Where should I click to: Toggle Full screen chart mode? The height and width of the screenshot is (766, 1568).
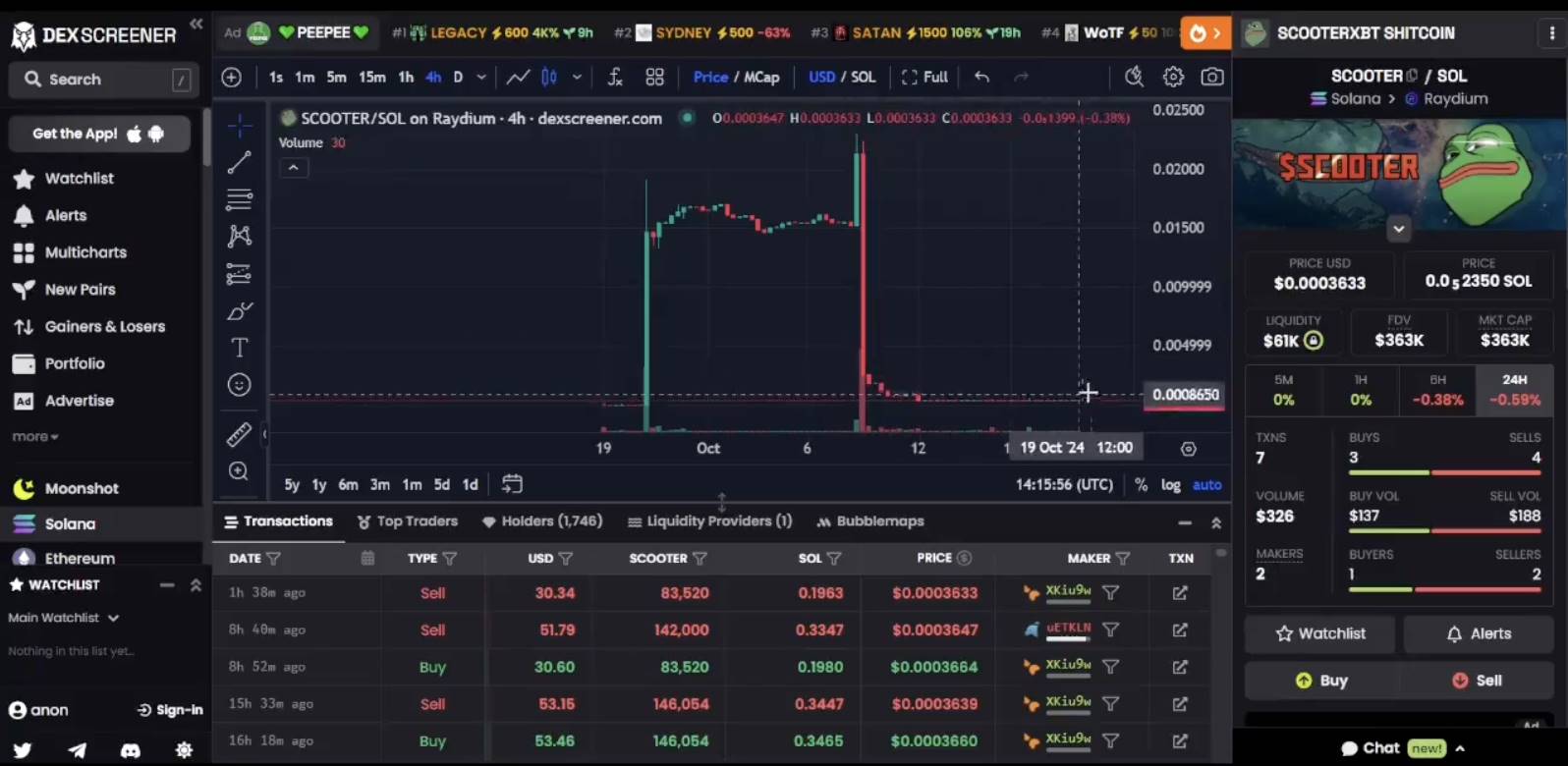click(924, 77)
